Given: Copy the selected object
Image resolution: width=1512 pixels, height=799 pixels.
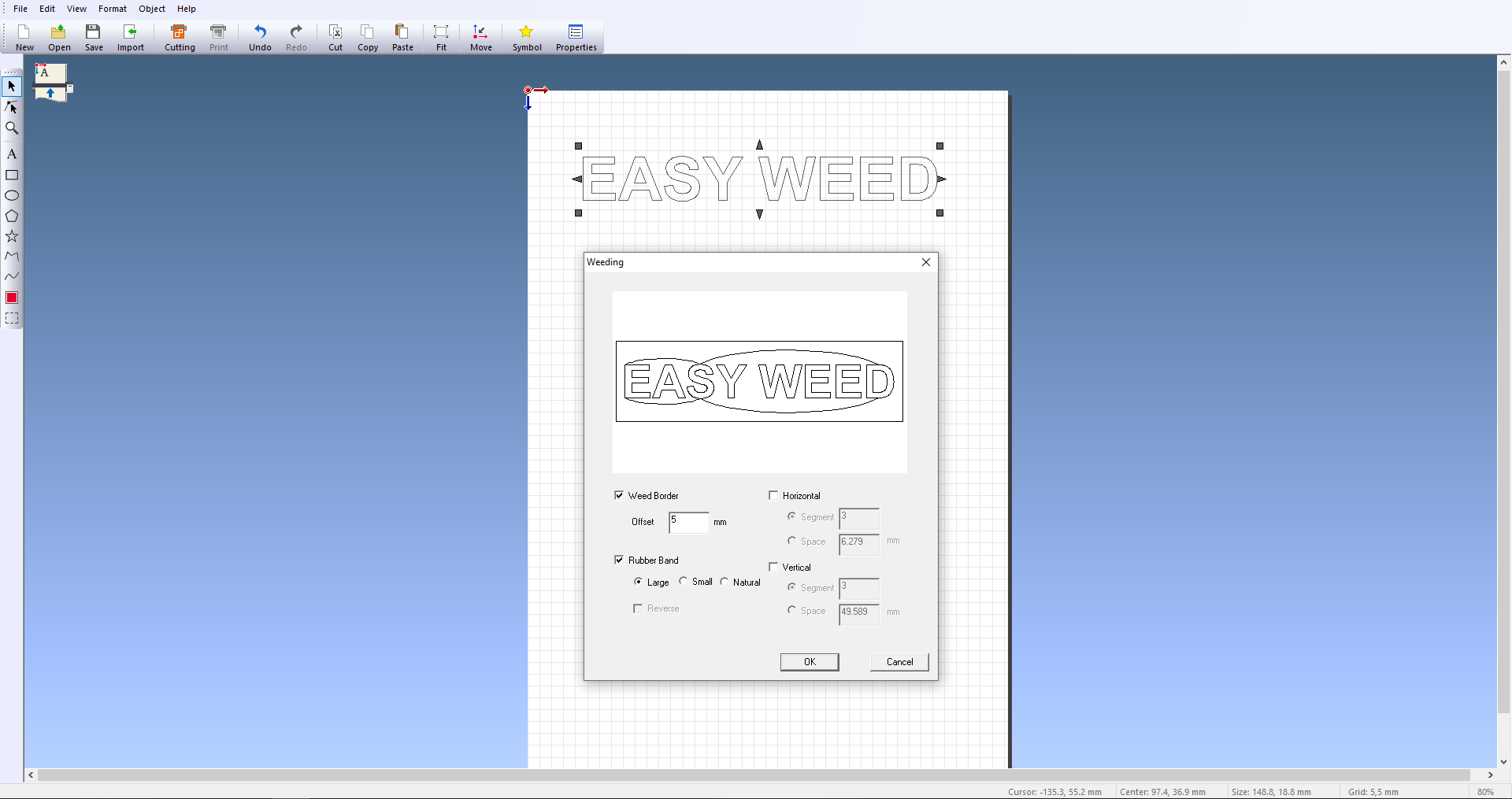Looking at the screenshot, I should coord(368,37).
